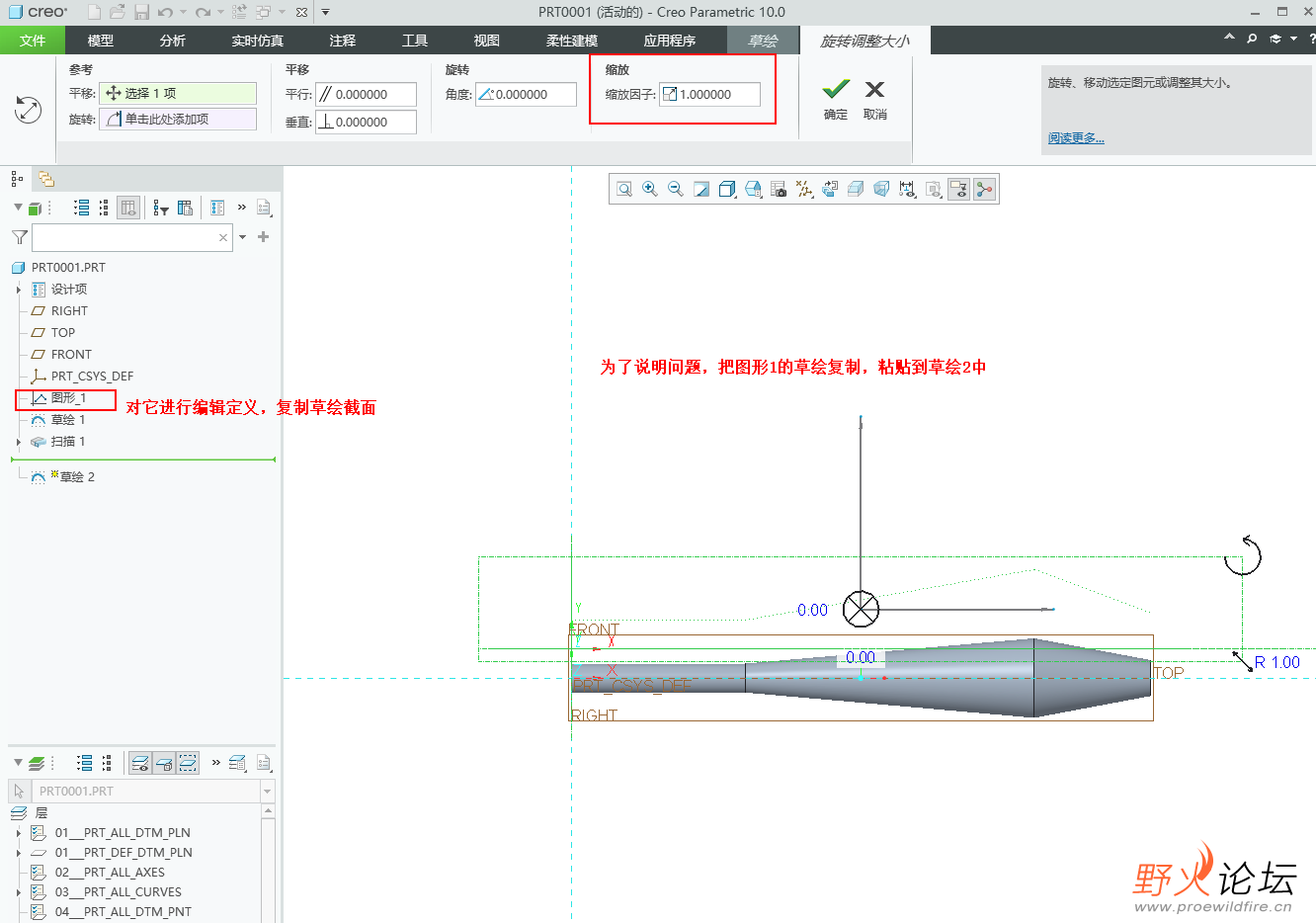Image resolution: width=1316 pixels, height=923 pixels.
Task: Click the Repaint screen icon
Action: [701, 189]
